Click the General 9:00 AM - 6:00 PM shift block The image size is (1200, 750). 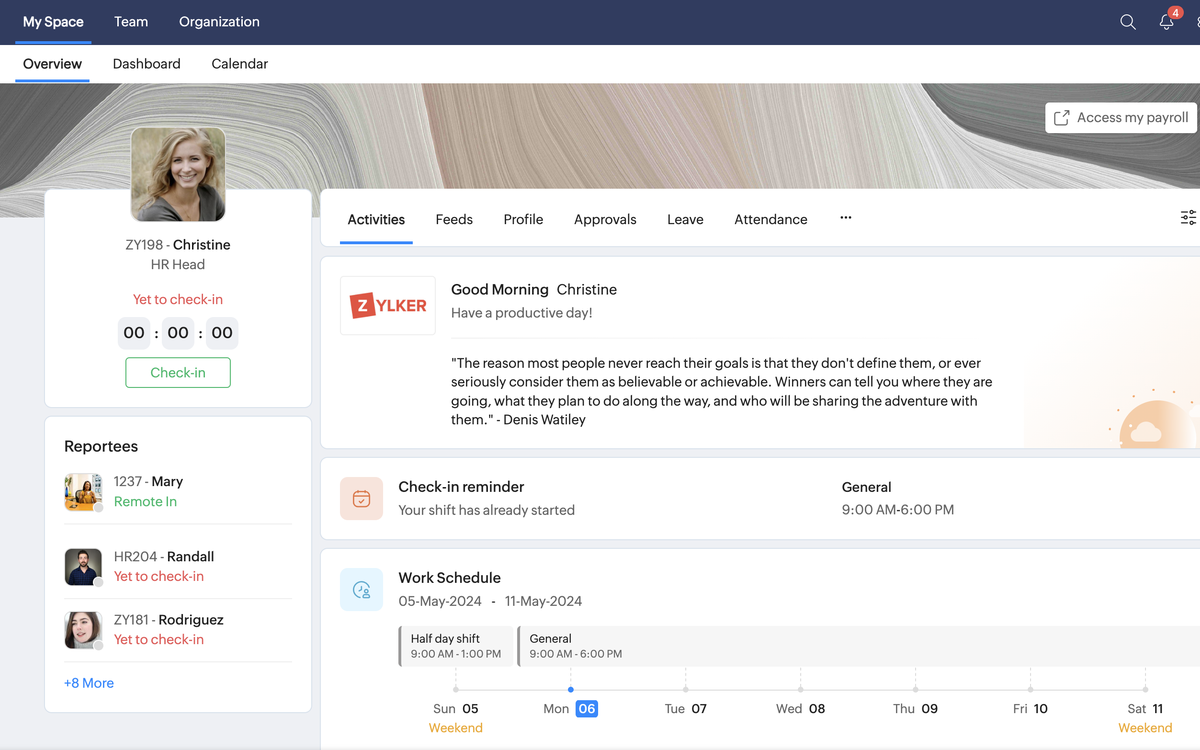point(858,646)
